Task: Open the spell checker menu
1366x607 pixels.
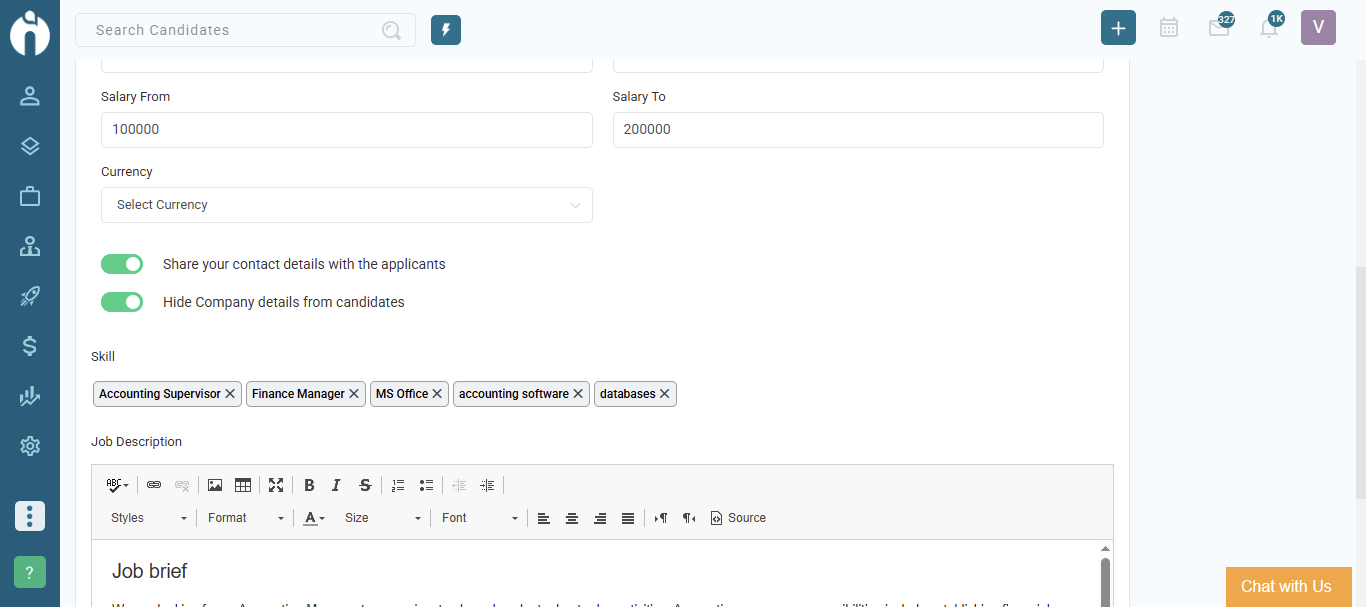Action: [117, 485]
